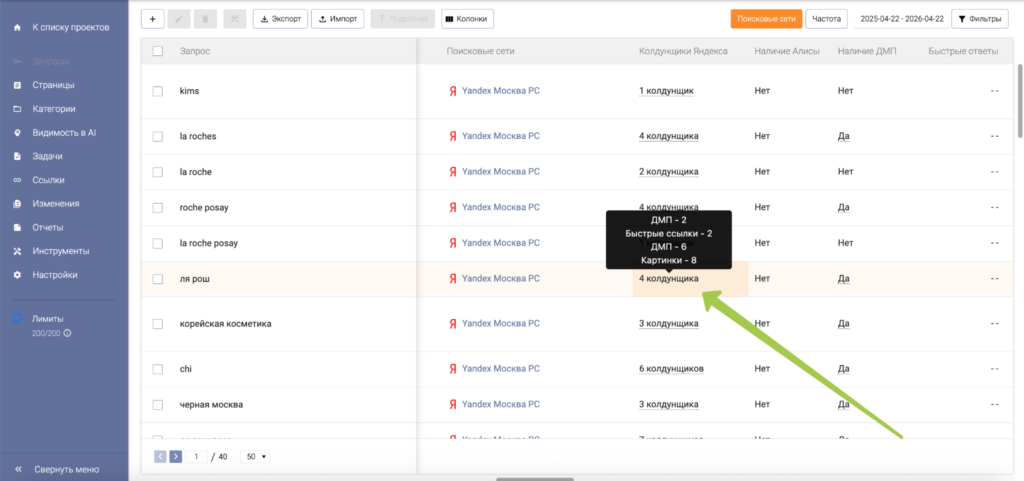This screenshot has width=1024, height=481.
Task: Click the location pin icon for 'Видимость в AI'
Action: [17, 133]
